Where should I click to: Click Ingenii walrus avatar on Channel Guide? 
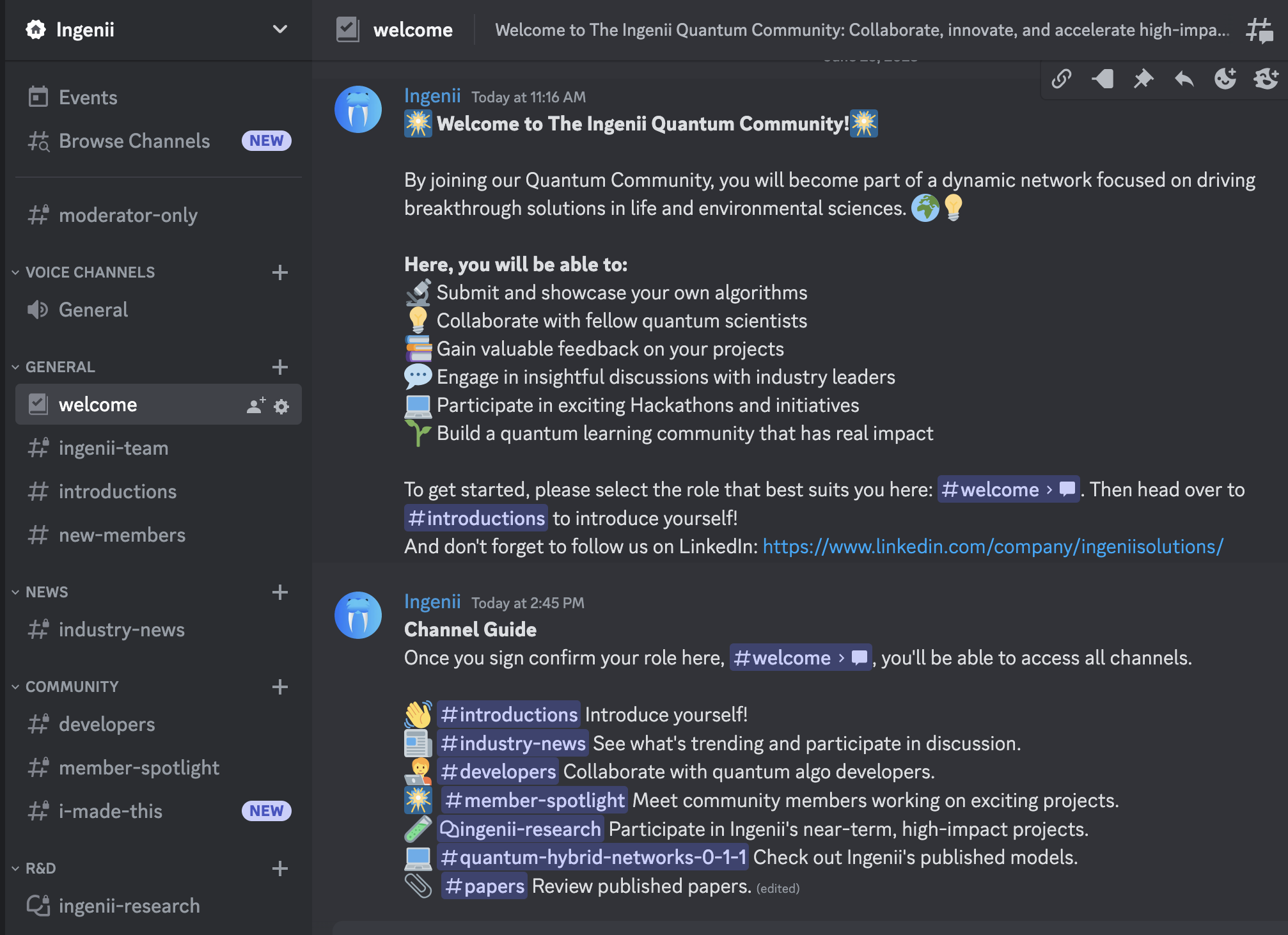(358, 615)
